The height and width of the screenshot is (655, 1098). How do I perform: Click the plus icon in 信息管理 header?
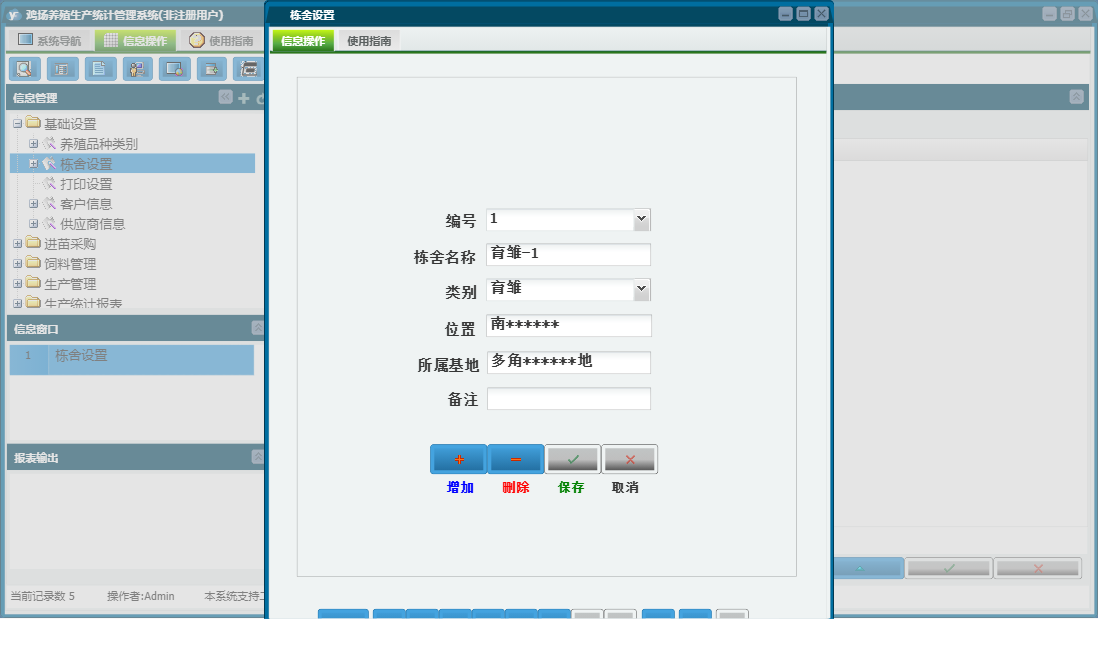[244, 98]
